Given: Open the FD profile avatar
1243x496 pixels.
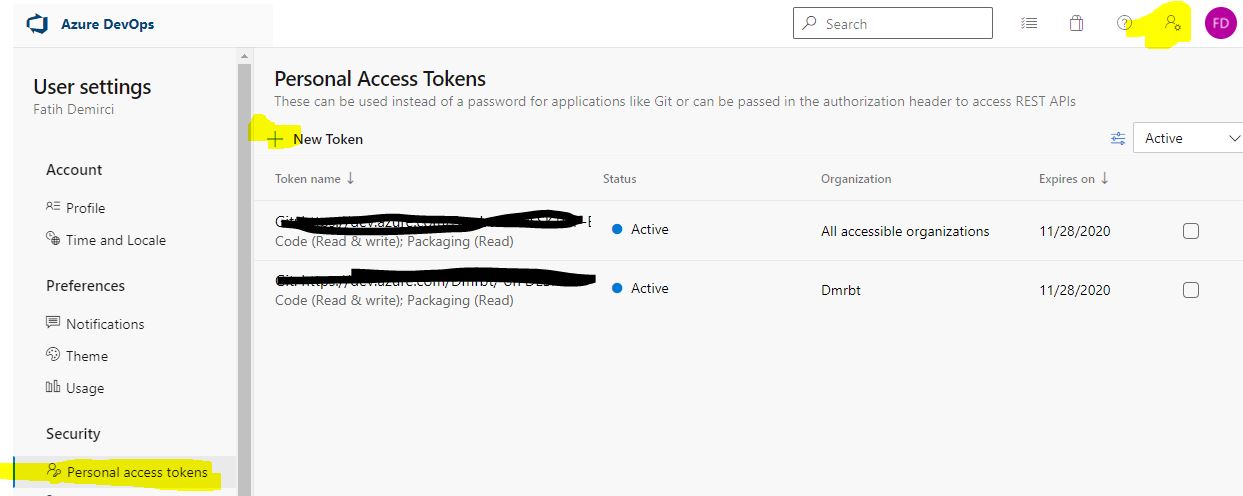Looking at the screenshot, I should (x=1220, y=23).
